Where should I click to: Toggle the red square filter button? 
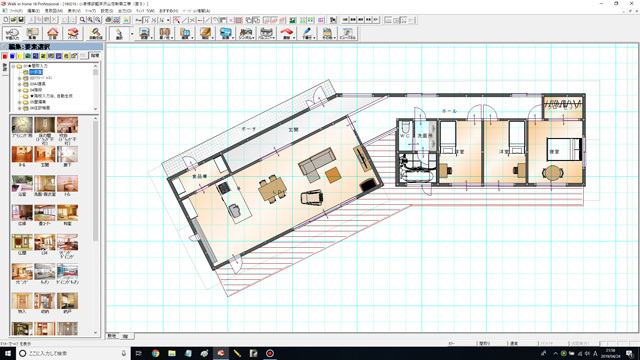pos(5,56)
